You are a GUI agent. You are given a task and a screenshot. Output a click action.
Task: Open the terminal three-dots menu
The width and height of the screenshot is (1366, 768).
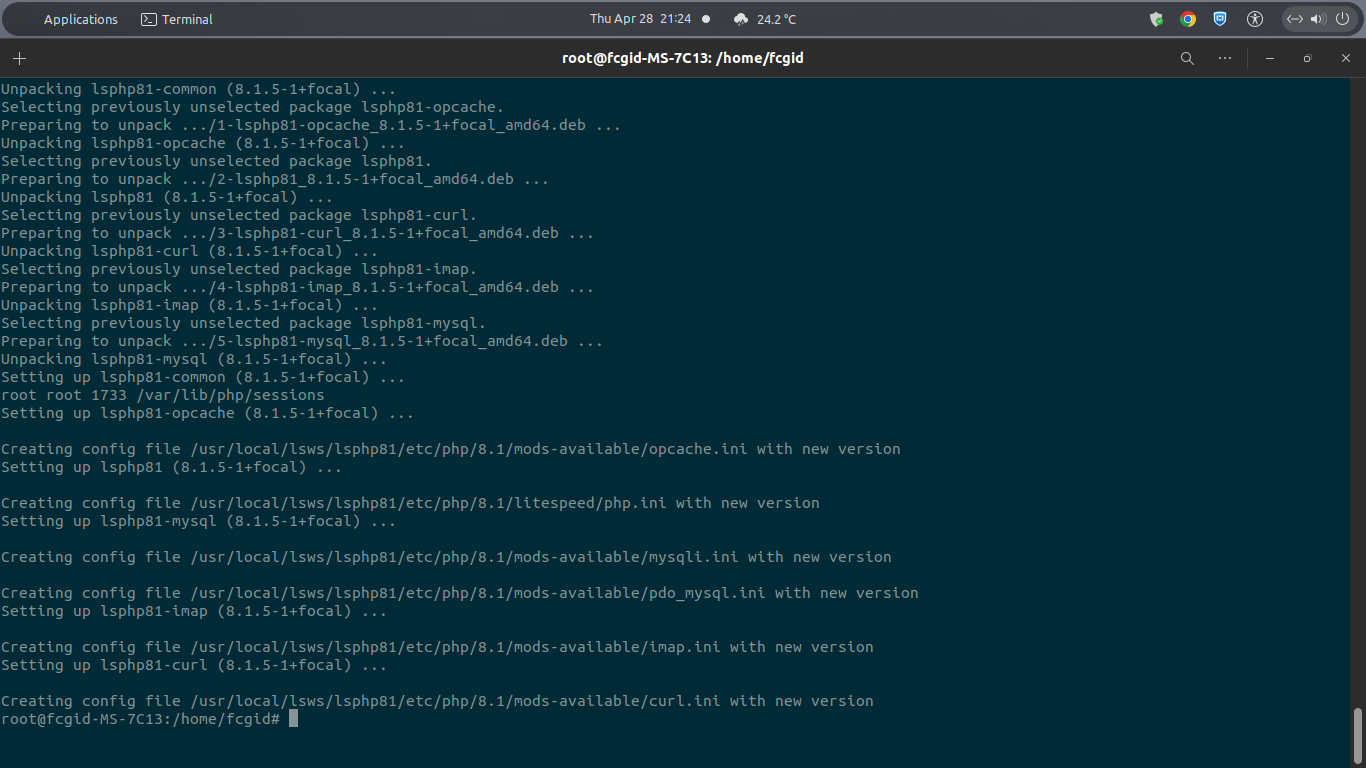pyautogui.click(x=1225, y=58)
